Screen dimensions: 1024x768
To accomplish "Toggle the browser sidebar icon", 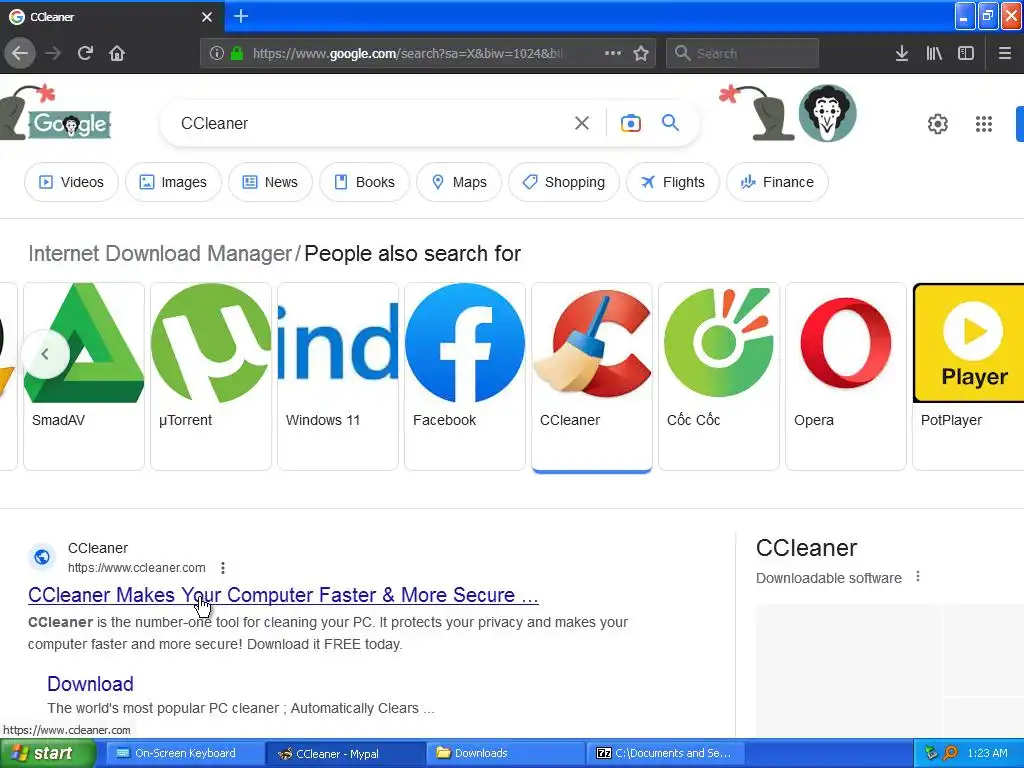I will point(966,53).
